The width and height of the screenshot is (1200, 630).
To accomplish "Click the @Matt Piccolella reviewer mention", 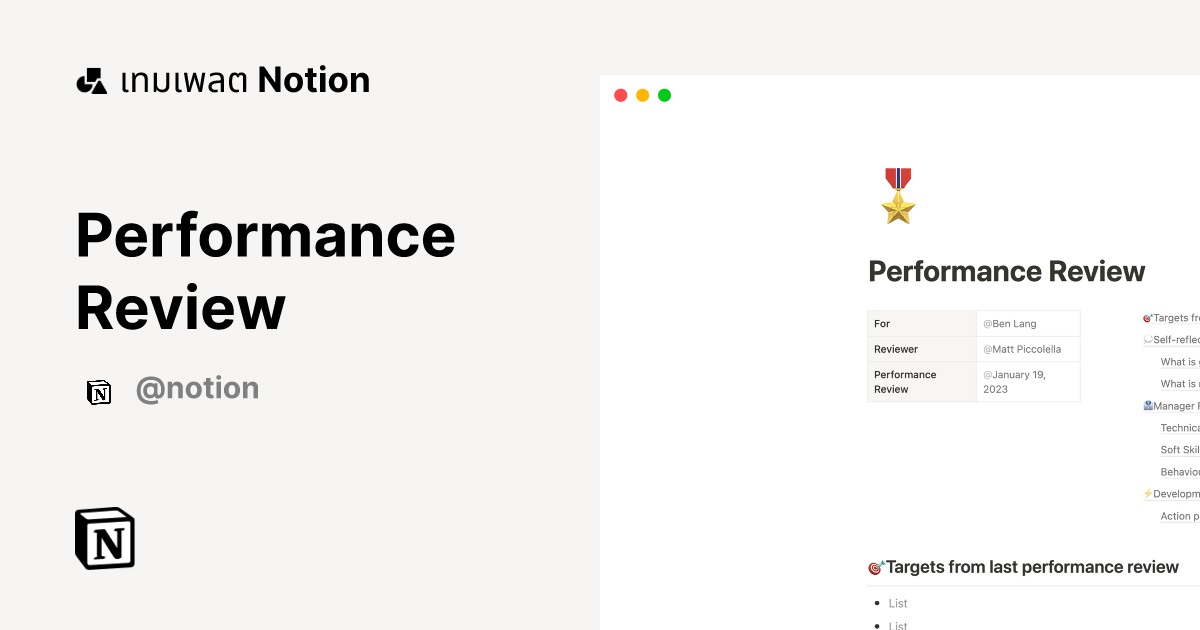I will tap(1020, 349).
